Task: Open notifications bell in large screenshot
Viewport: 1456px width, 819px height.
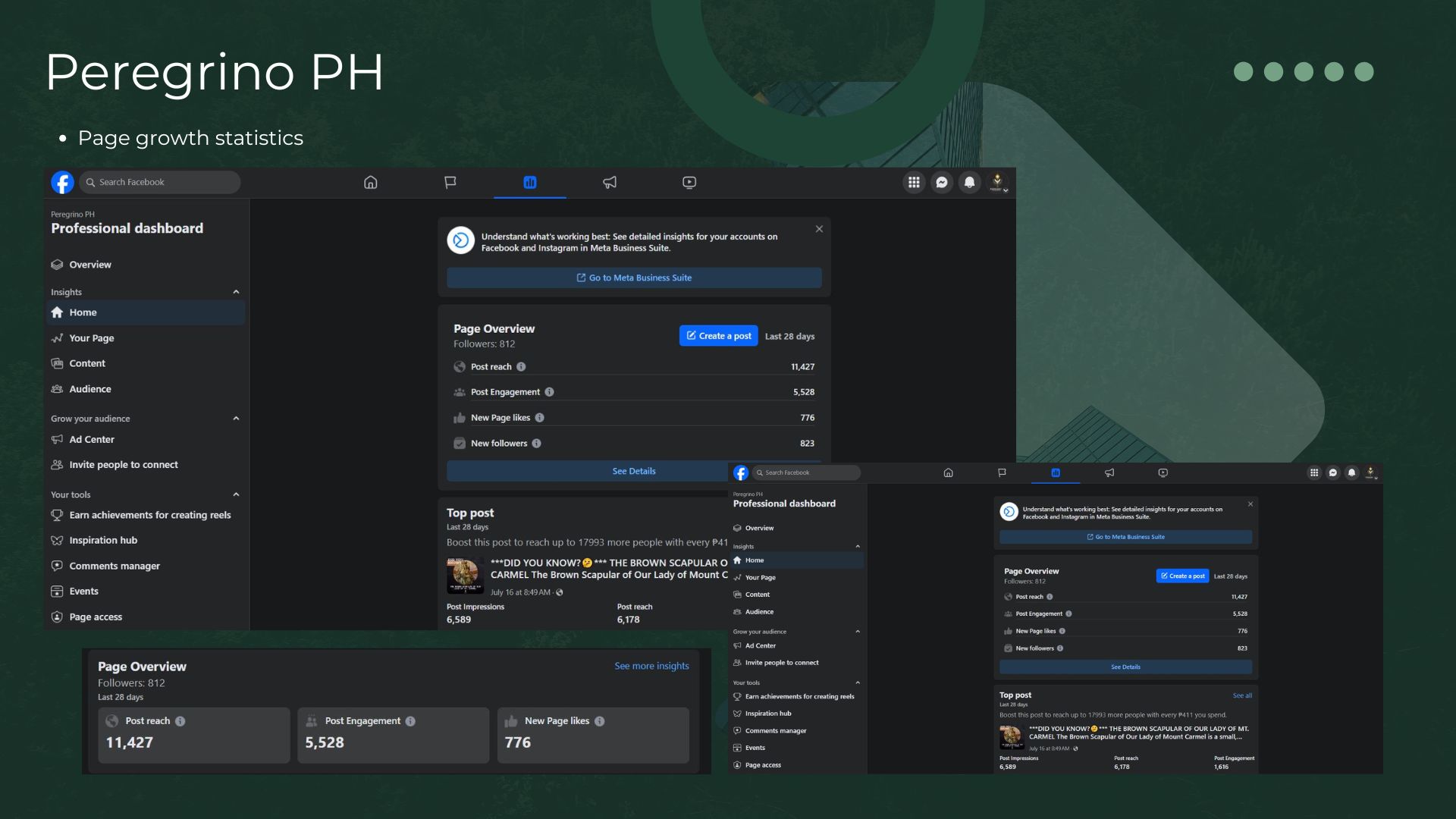Action: pyautogui.click(x=969, y=182)
